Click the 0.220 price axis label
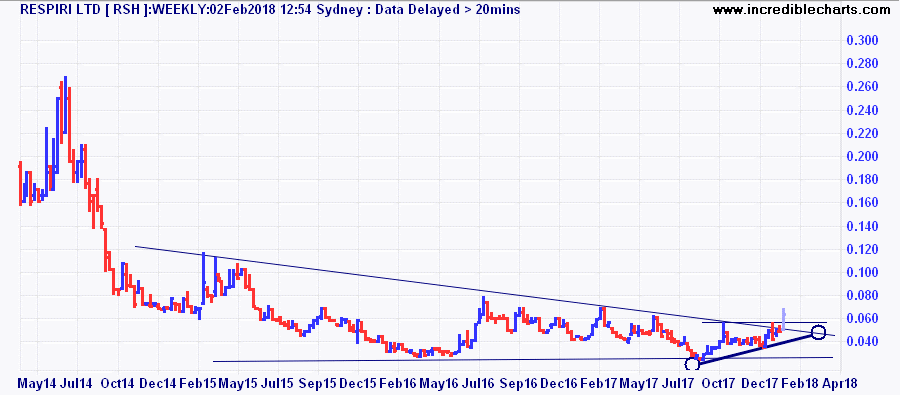Image resolution: width=900 pixels, height=395 pixels. (863, 133)
